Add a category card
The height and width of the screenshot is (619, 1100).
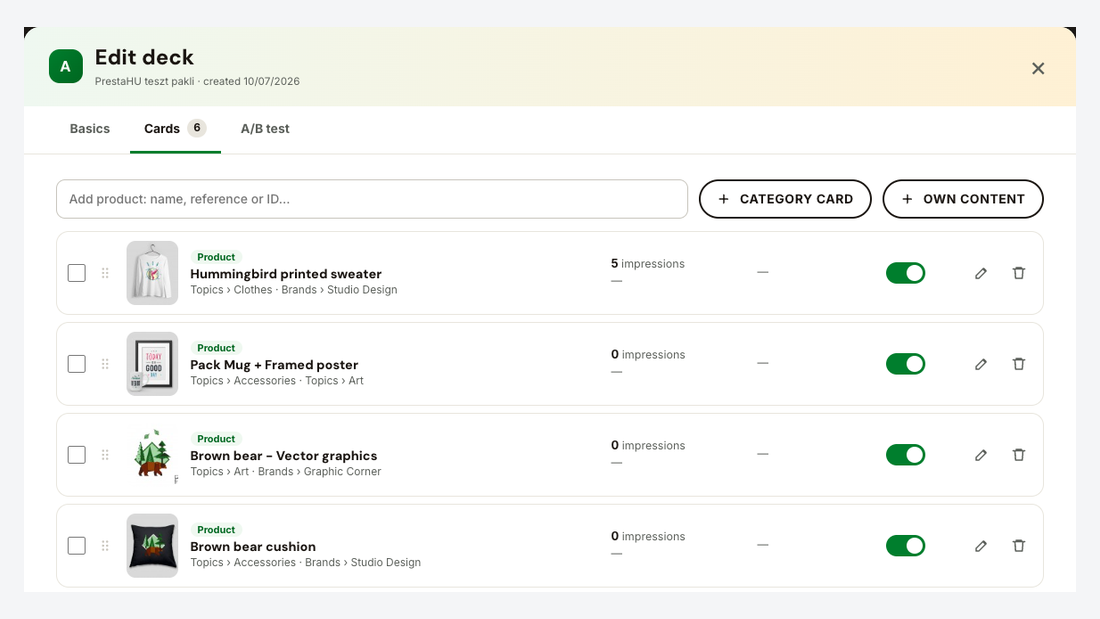click(785, 199)
